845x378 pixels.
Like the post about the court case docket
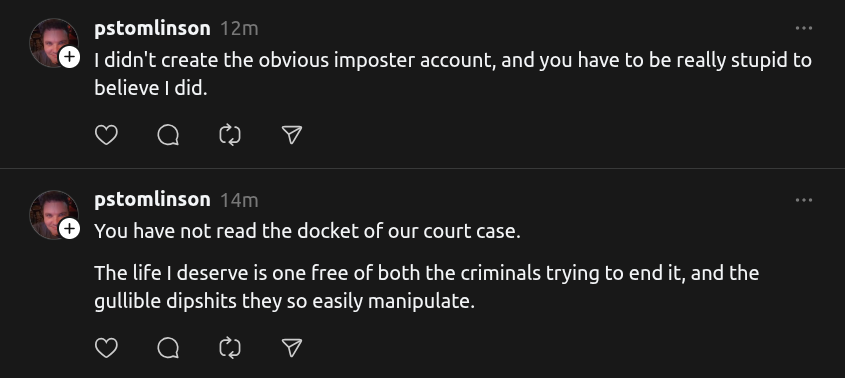106,347
